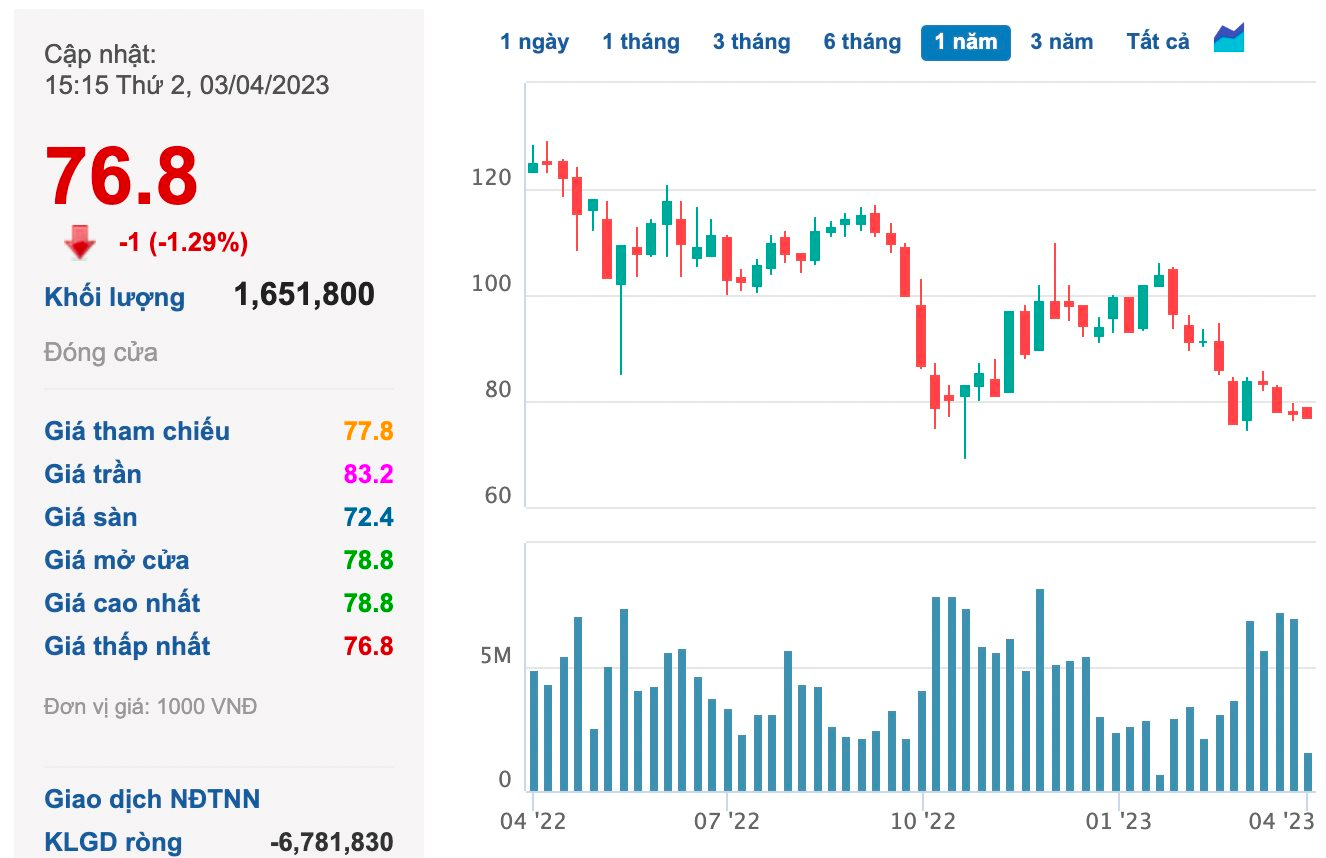Click the 5M volume axis label
Screen dimensions: 1326x858
coord(495,657)
